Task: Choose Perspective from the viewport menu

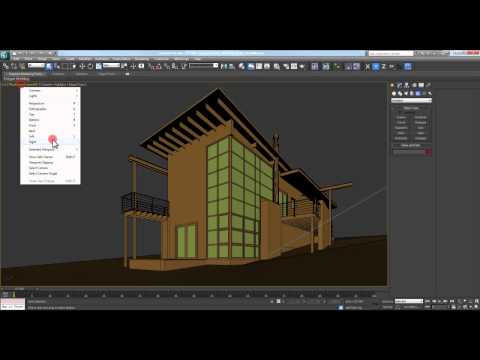Action: [x=50, y=103]
